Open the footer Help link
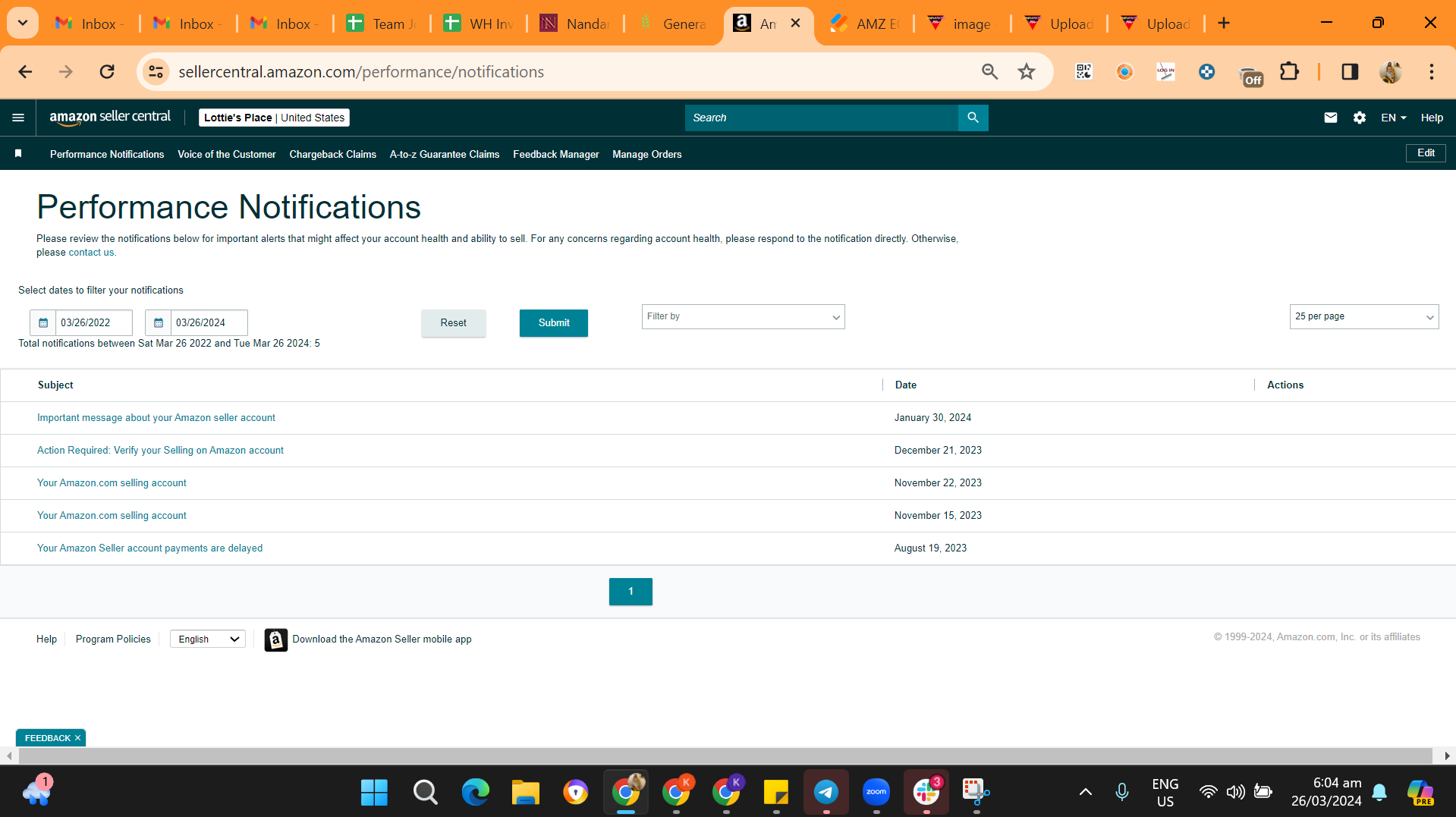The image size is (1456, 817). [x=46, y=639]
